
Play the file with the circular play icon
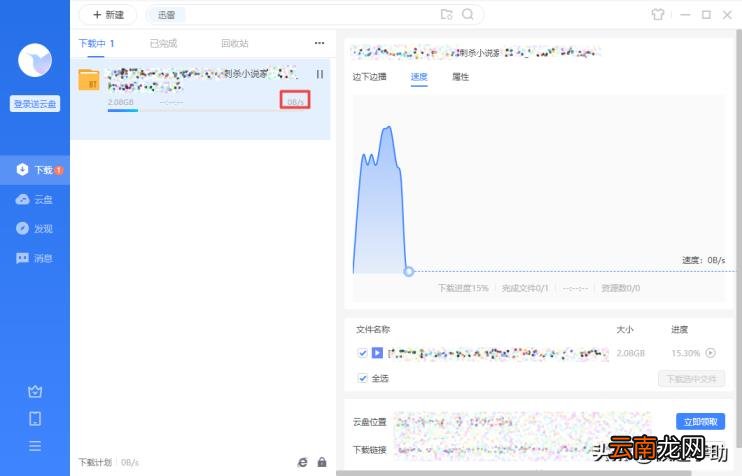click(711, 353)
